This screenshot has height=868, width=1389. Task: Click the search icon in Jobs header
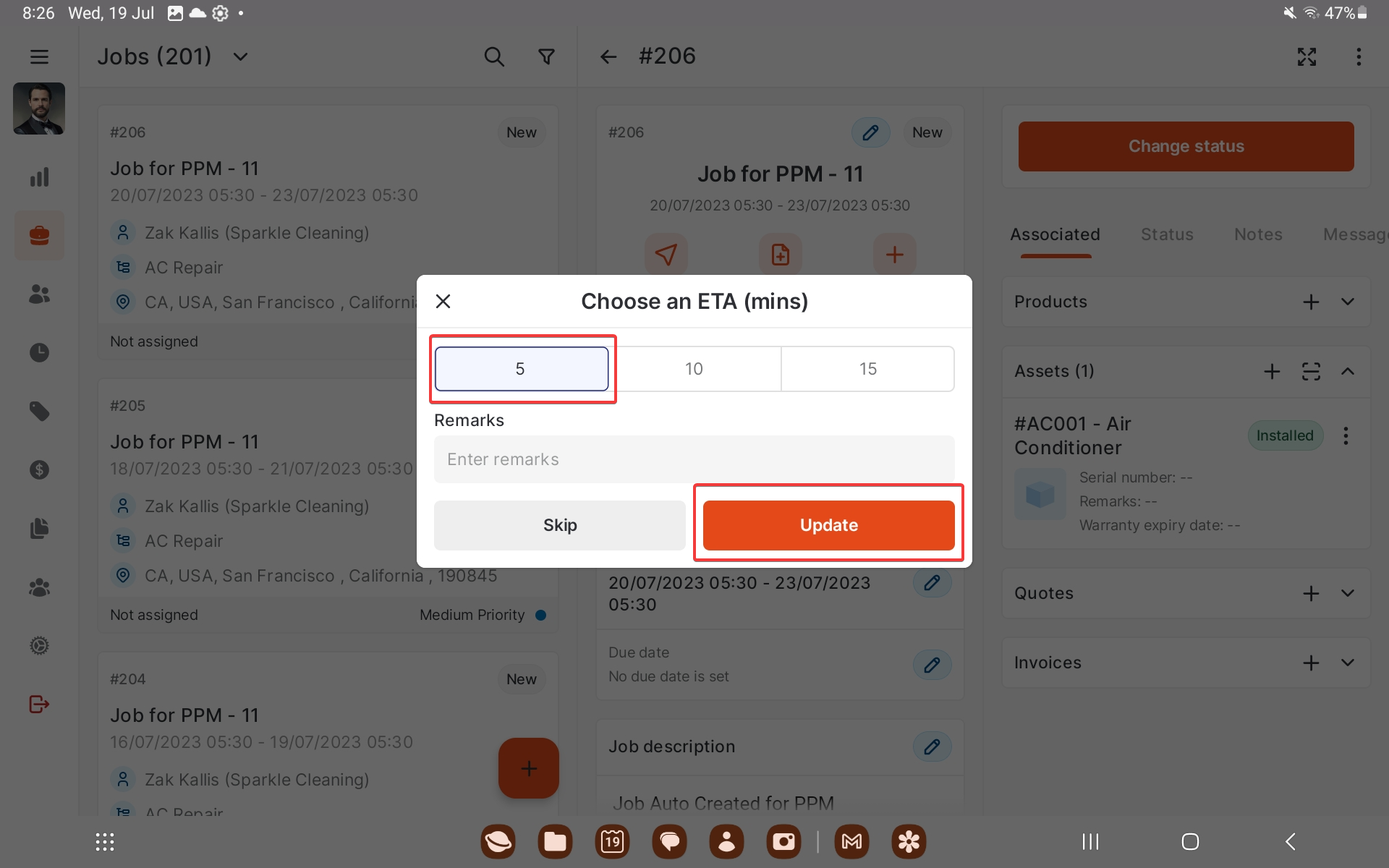point(494,56)
